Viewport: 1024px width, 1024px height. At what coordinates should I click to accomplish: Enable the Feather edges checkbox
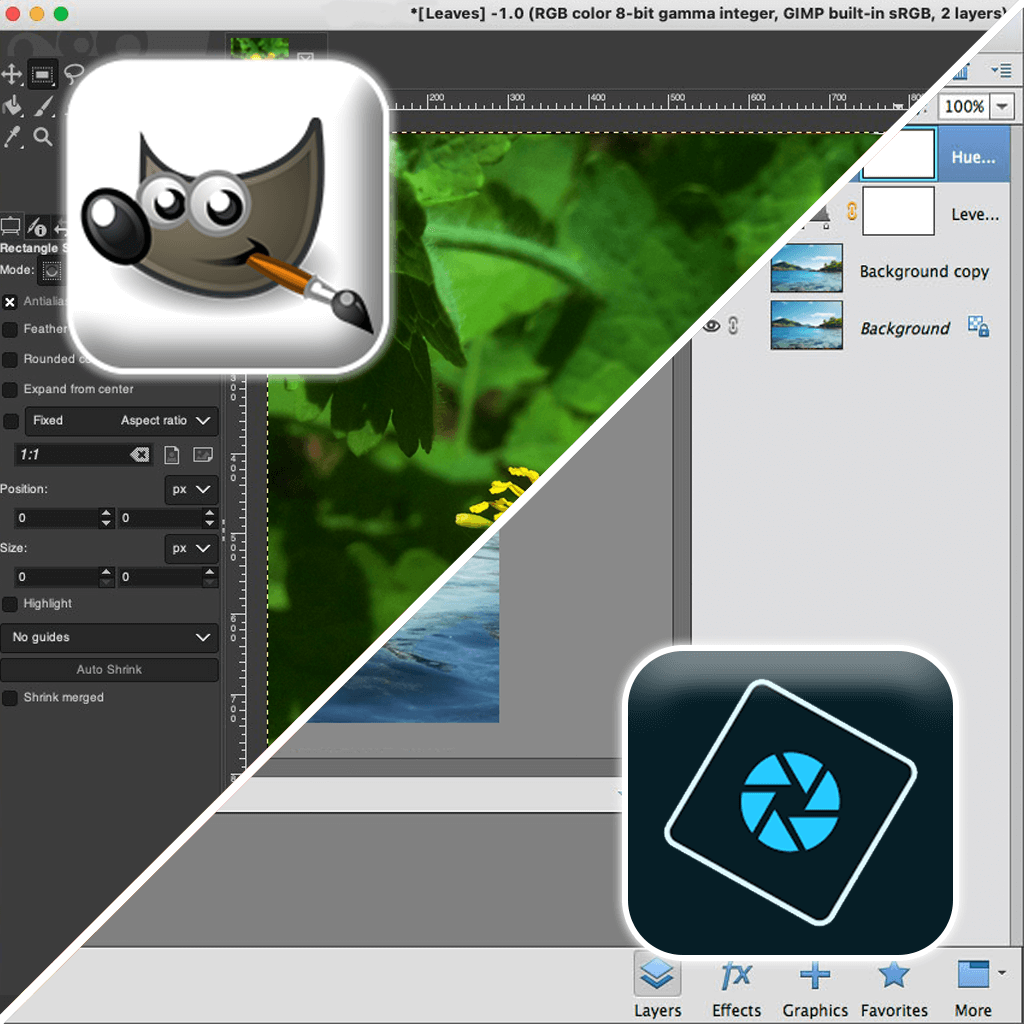coord(10,330)
